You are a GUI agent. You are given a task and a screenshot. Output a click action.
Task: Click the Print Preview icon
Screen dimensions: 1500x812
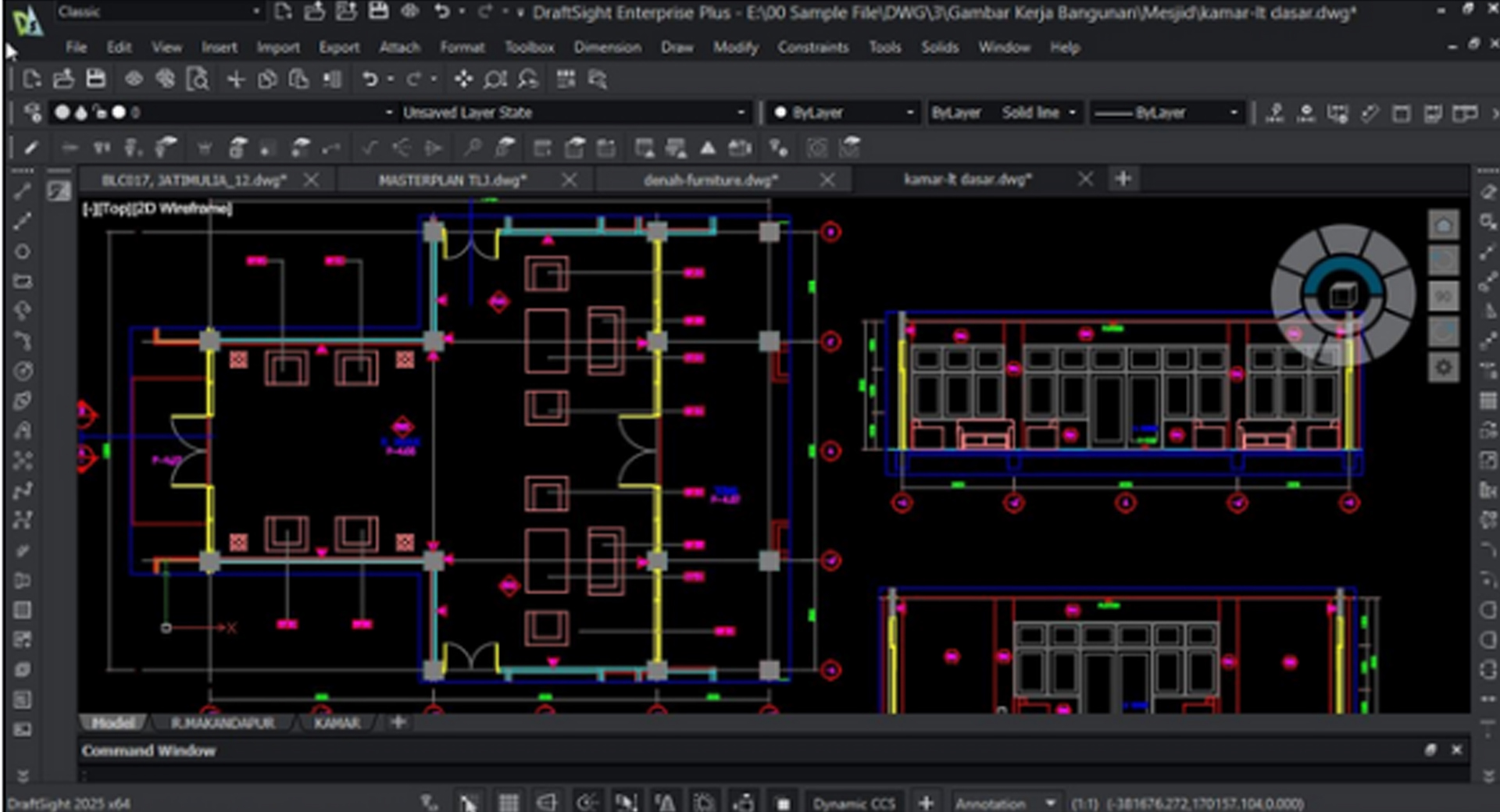point(198,79)
